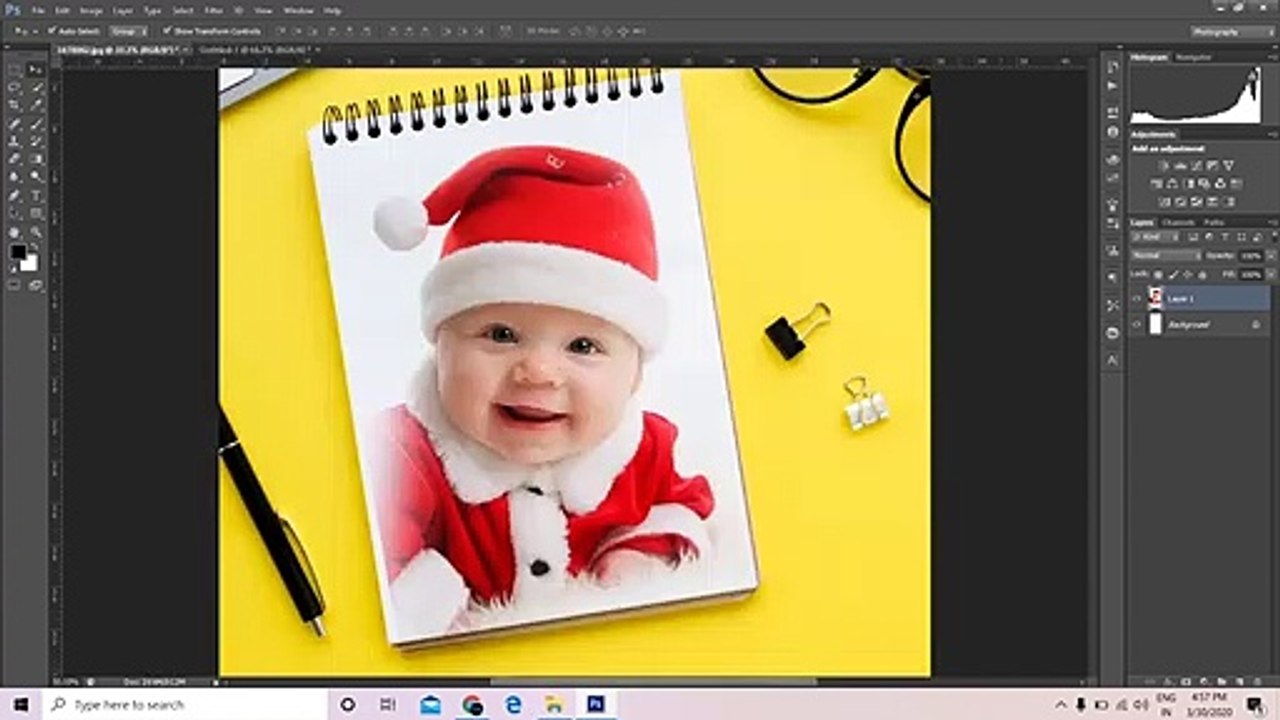Switch to the Channels tab
Viewport: 1280px width, 720px height.
tap(1178, 222)
